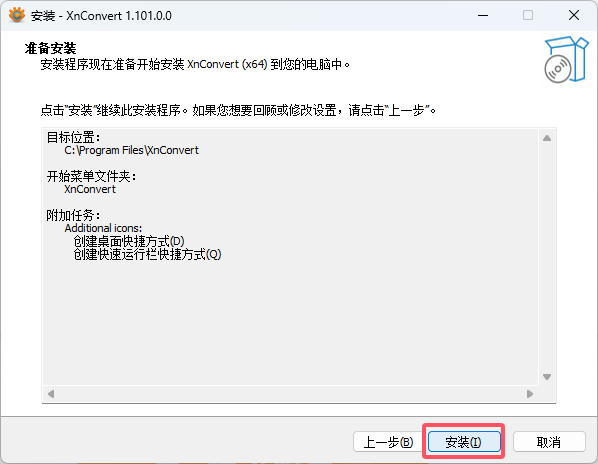Start installation with 安装(I) button
The height and width of the screenshot is (464, 598).
(464, 442)
